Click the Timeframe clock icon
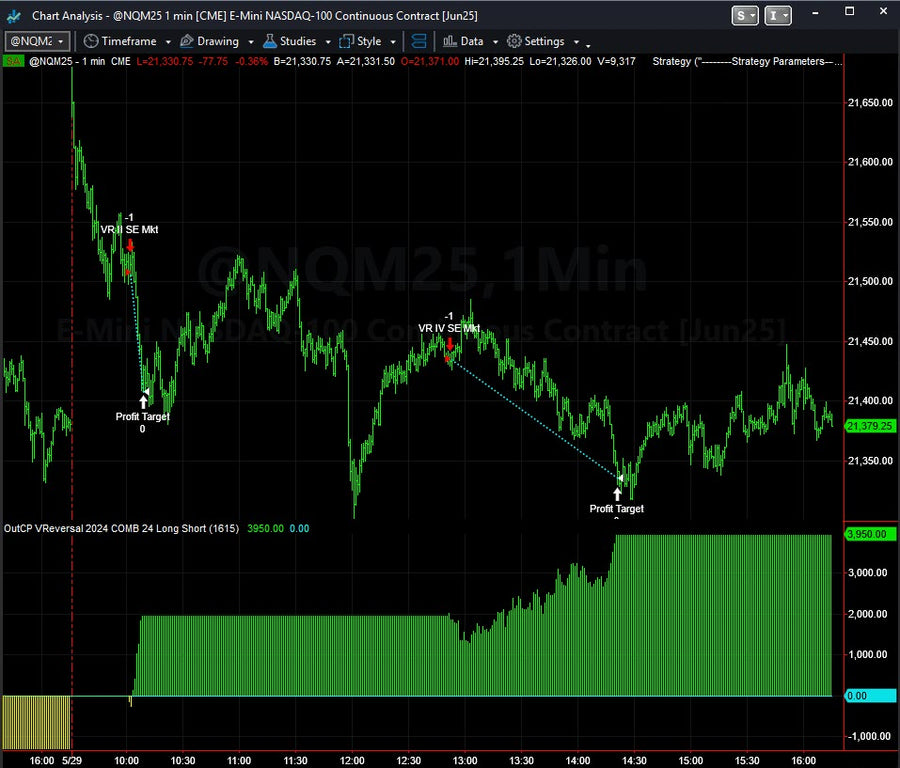 coord(91,41)
